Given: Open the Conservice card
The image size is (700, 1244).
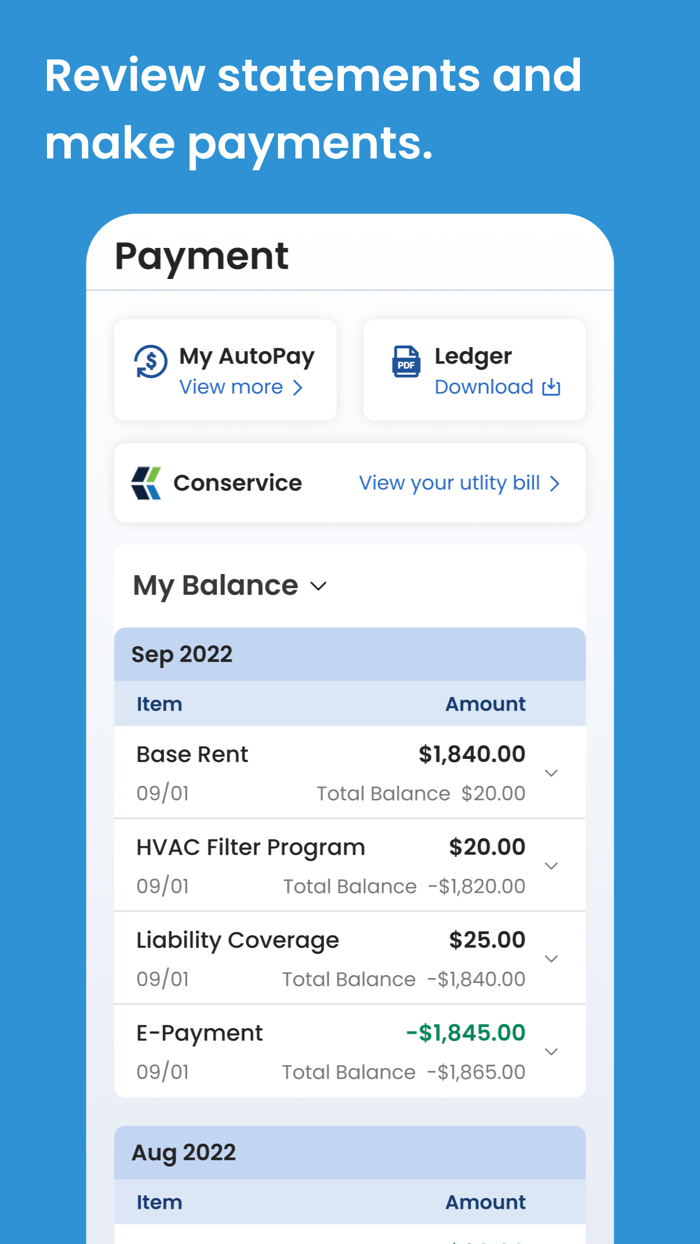Looking at the screenshot, I should [x=240, y=483].
